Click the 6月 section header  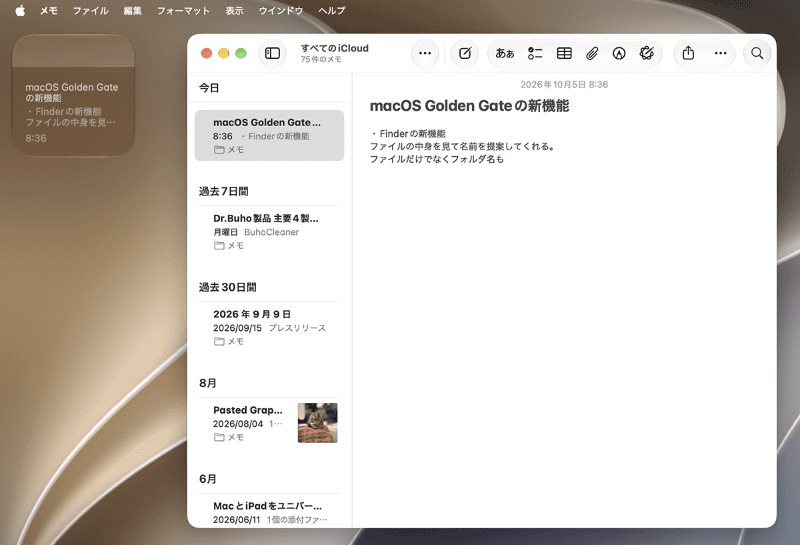pyautogui.click(x=208, y=479)
